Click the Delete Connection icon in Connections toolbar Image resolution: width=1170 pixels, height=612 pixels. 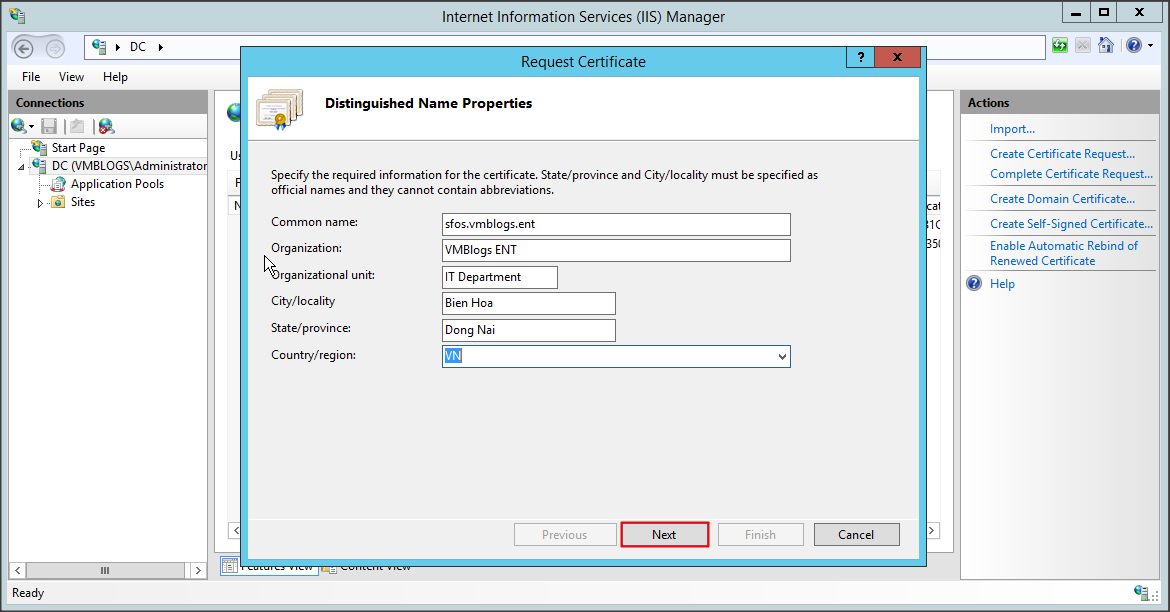[x=105, y=126]
